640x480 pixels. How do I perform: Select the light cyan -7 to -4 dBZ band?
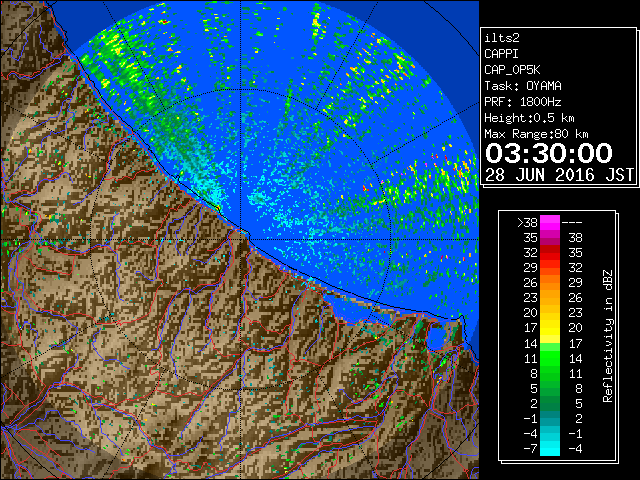point(550,449)
